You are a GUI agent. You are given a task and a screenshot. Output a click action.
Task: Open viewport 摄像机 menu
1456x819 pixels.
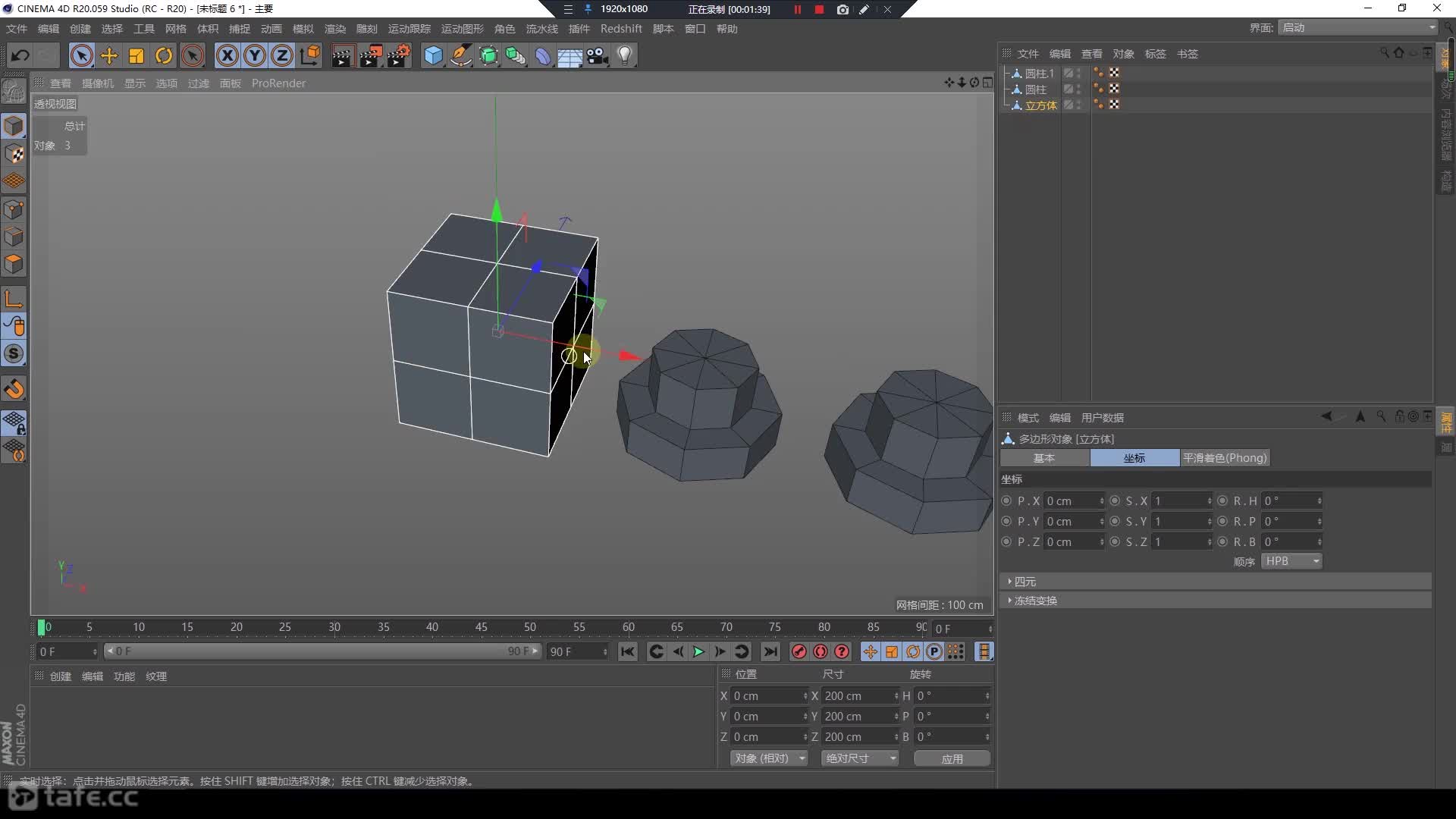pyautogui.click(x=98, y=83)
